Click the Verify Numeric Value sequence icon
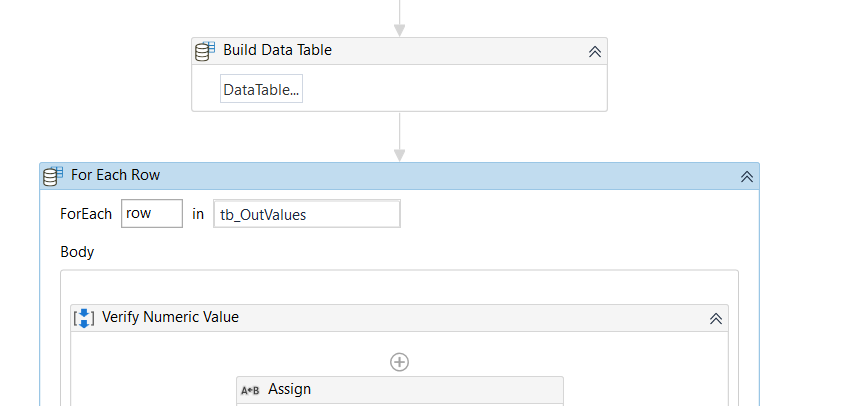 tap(85, 318)
